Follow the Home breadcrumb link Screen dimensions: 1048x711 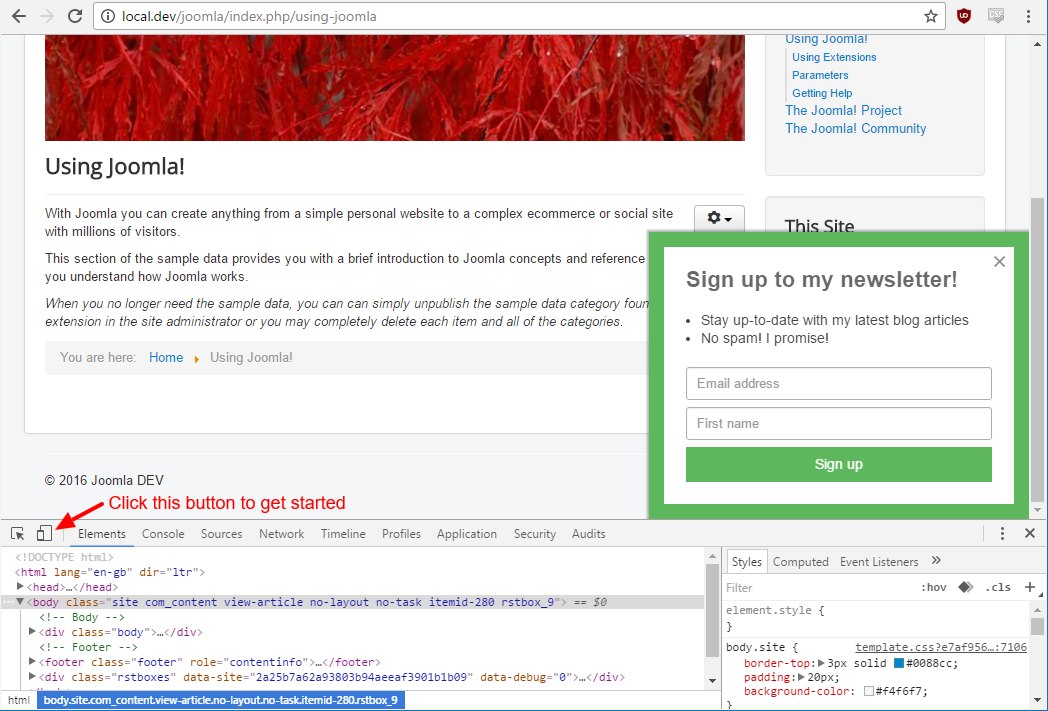point(166,358)
